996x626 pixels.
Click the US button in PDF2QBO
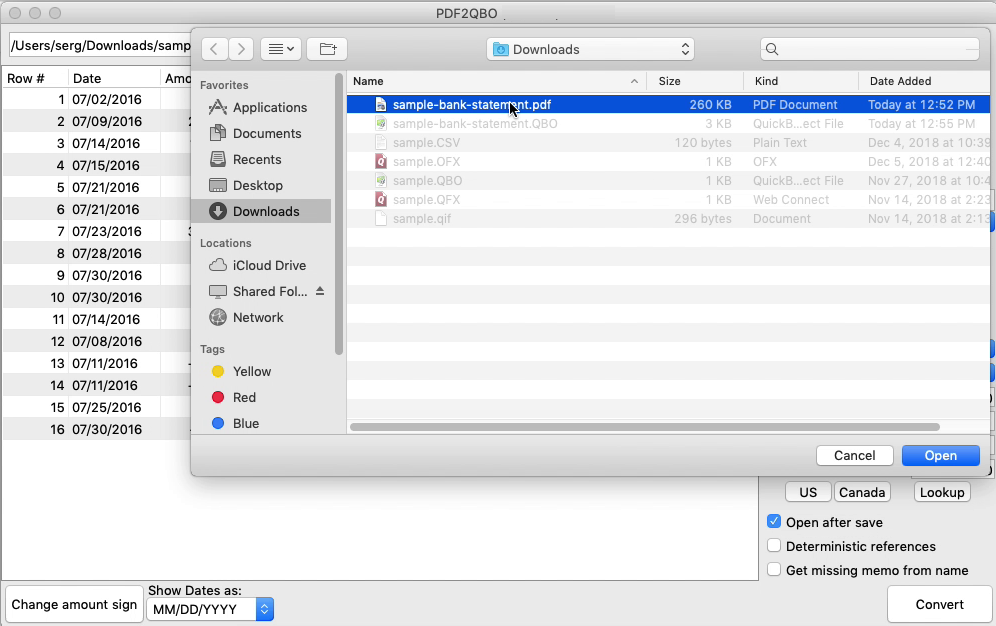tap(808, 492)
